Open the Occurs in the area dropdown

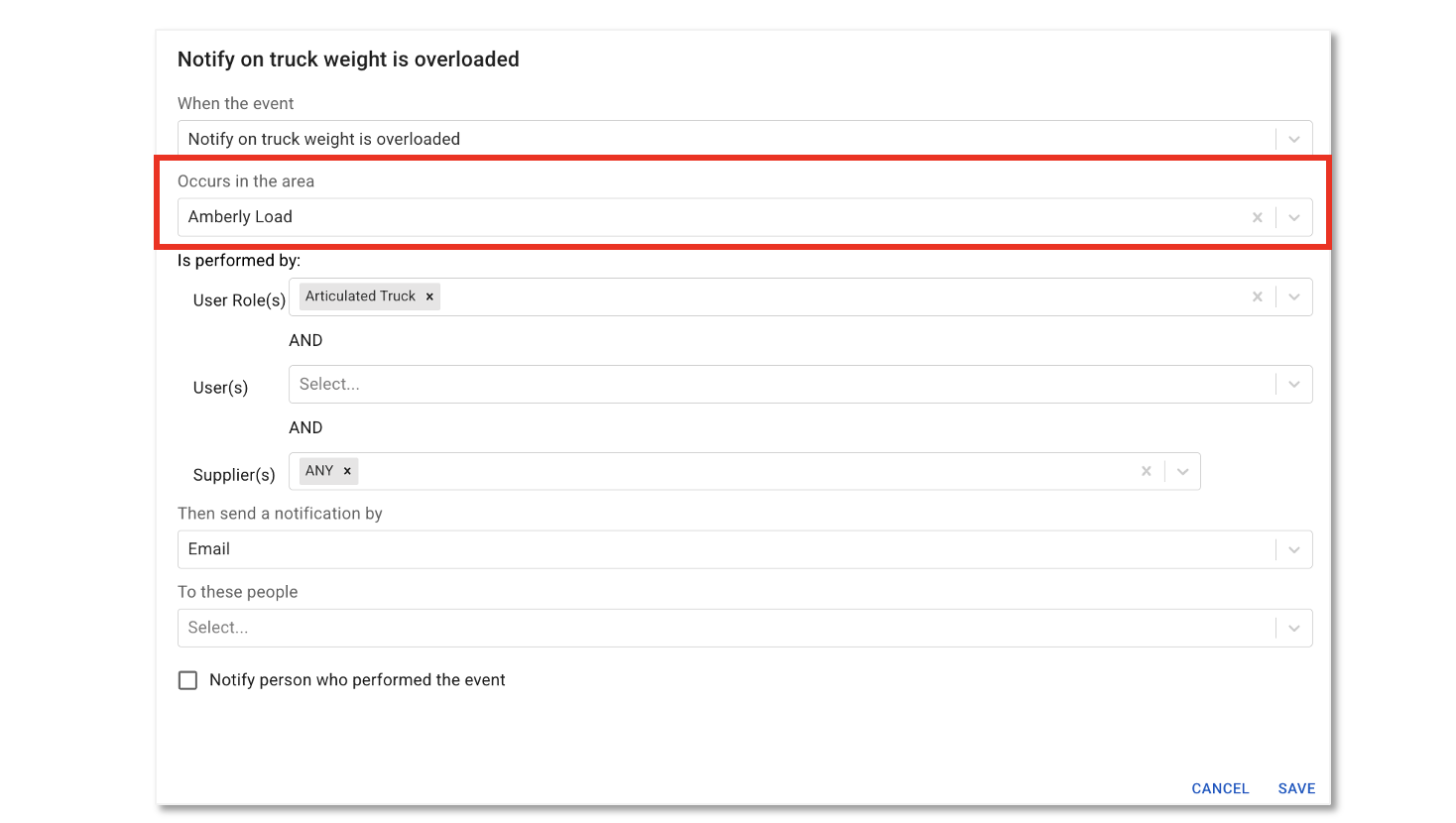1292,216
